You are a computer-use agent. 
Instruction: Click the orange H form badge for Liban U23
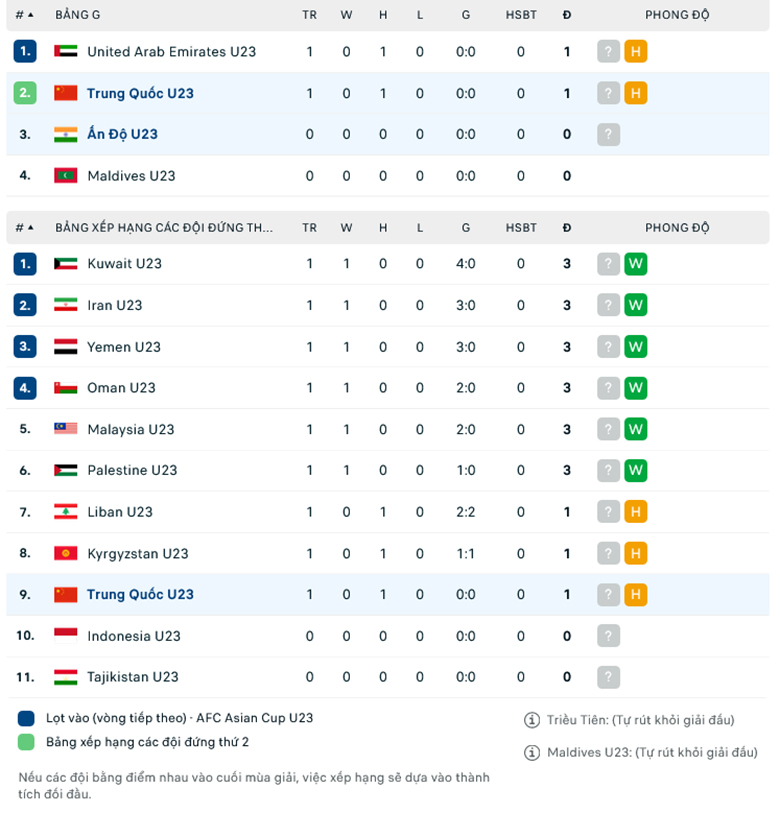(x=635, y=512)
